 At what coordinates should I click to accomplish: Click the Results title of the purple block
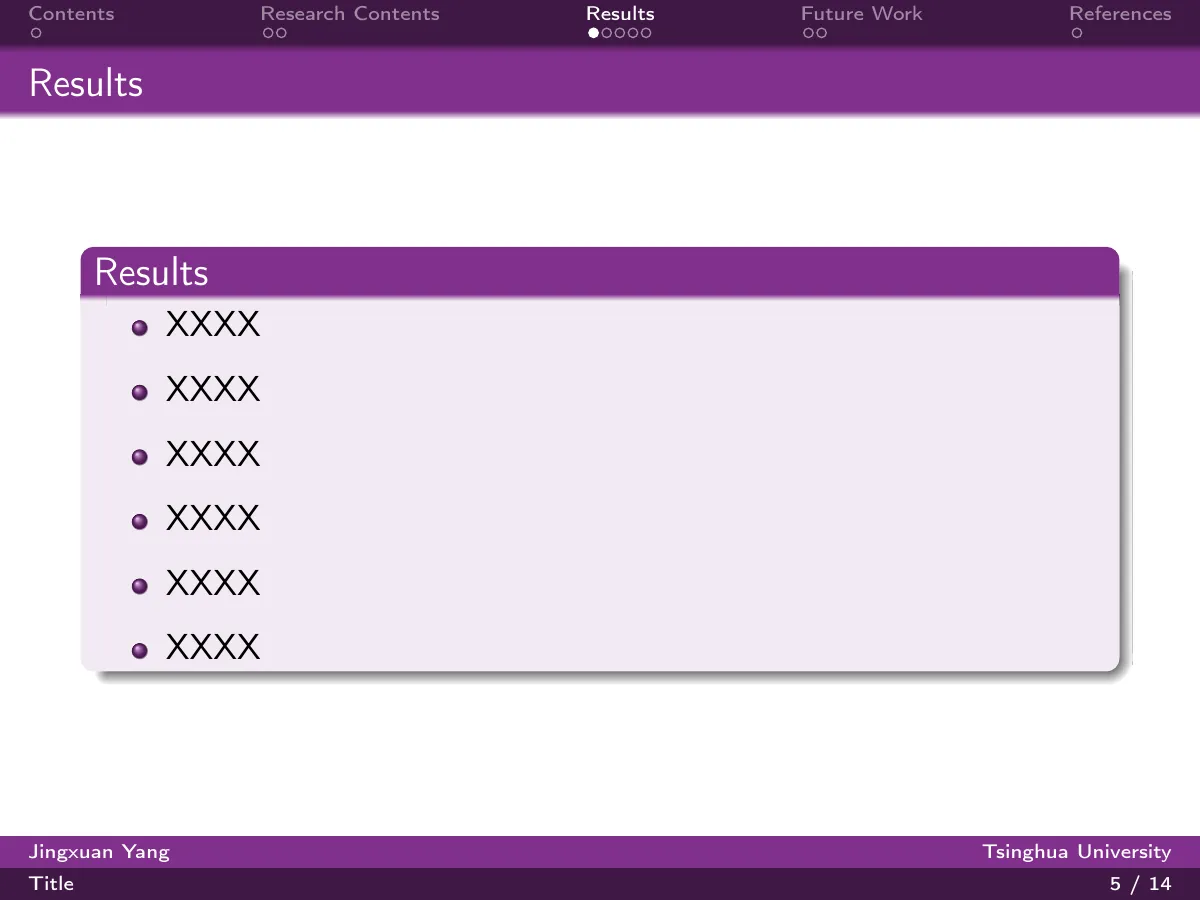(x=151, y=272)
